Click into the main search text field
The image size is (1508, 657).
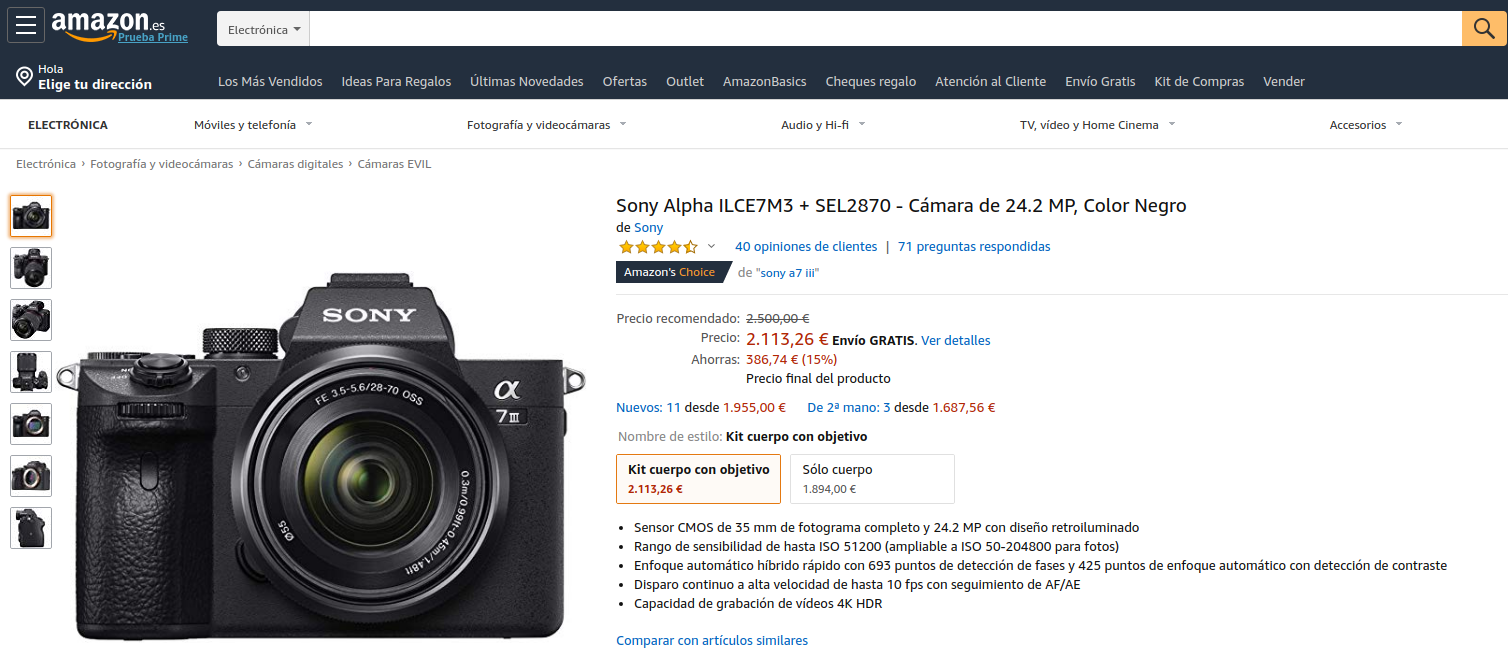(885, 29)
